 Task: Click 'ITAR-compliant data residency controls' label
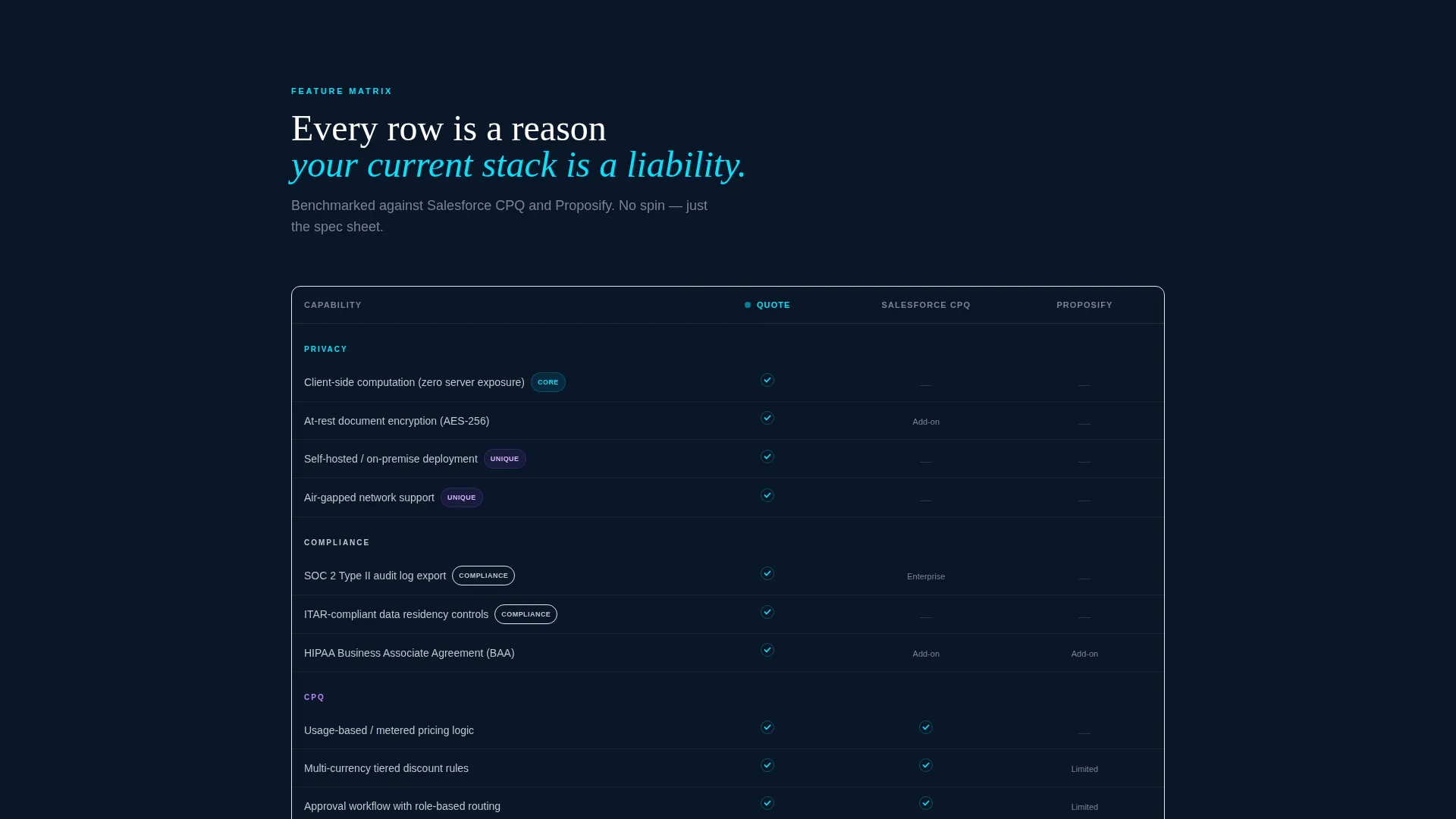[x=396, y=614]
